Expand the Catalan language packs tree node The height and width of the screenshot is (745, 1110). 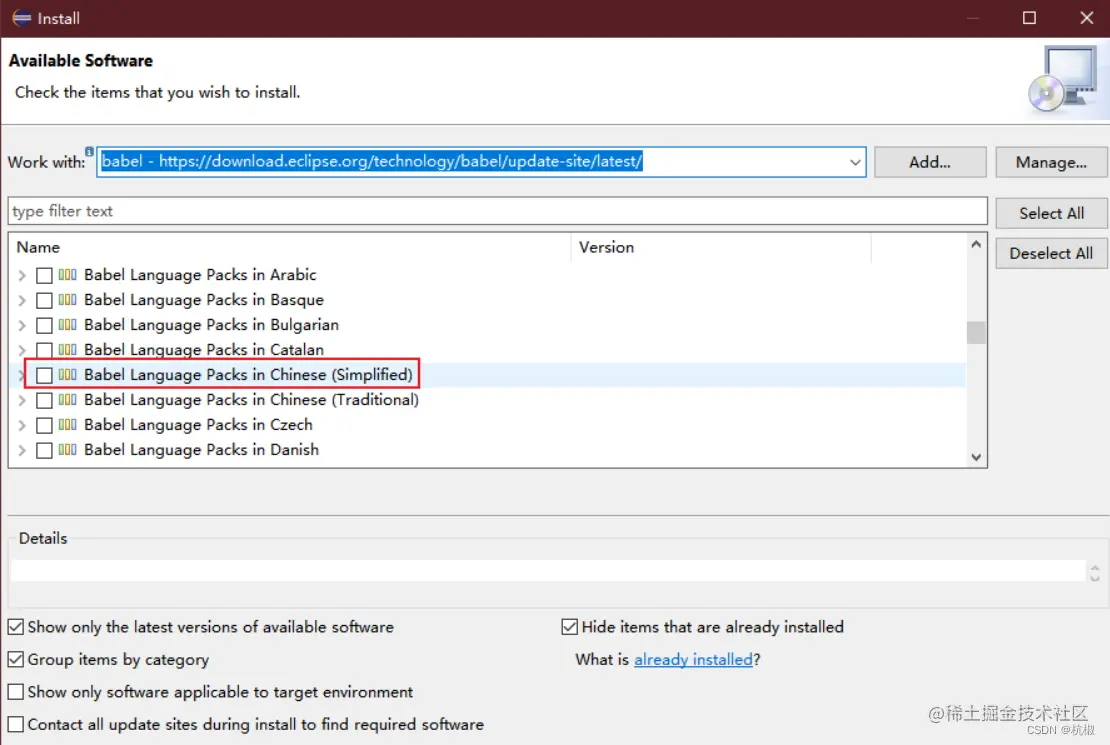point(22,350)
